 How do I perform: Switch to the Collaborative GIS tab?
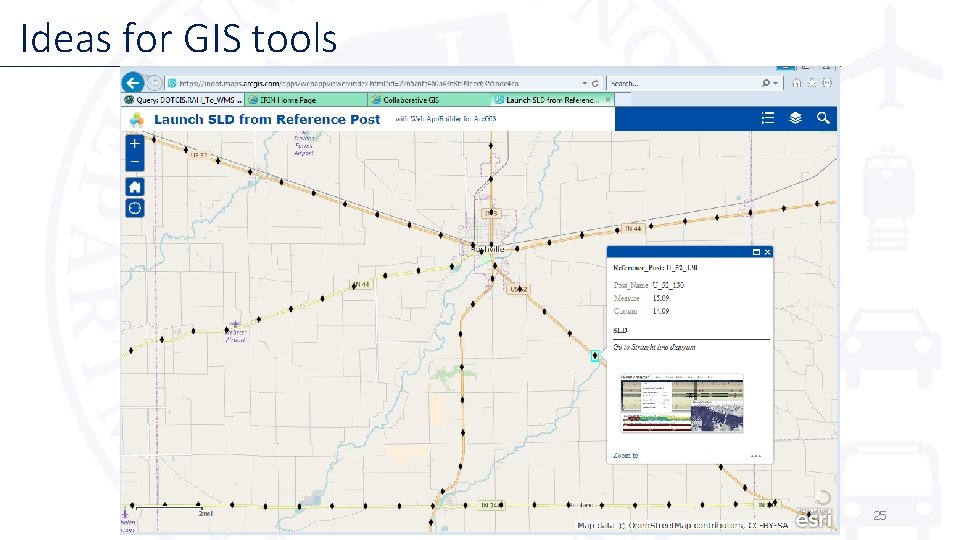[x=429, y=100]
